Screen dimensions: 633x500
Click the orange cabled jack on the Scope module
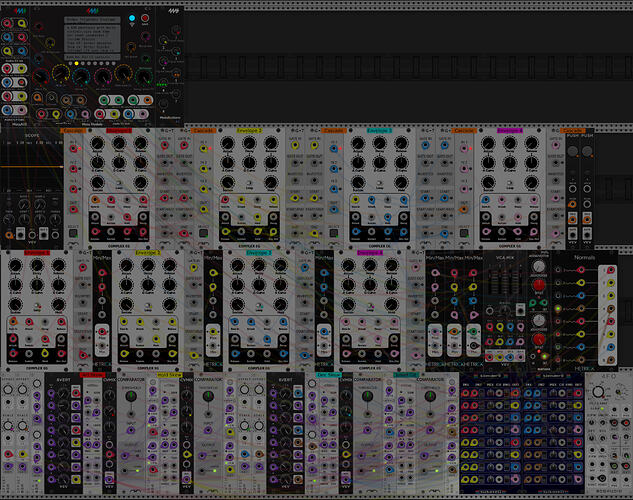pos(9,234)
